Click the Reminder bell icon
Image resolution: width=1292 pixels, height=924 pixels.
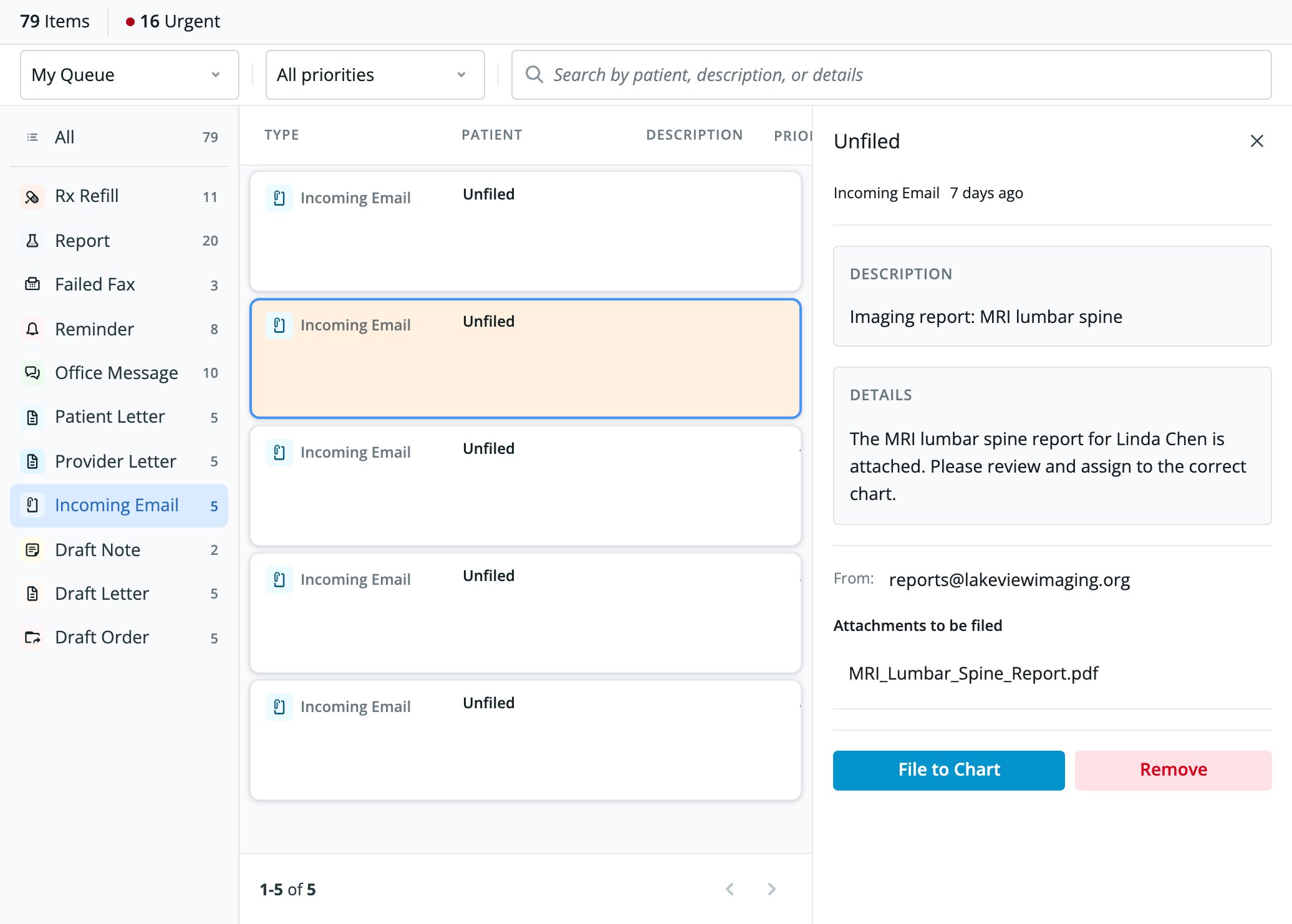click(32, 329)
